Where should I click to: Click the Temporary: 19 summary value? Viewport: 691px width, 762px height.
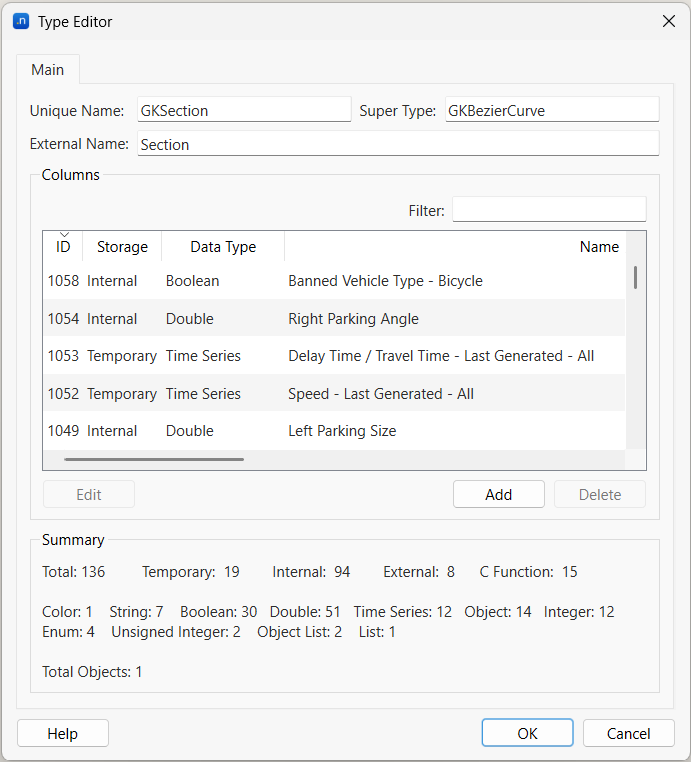pos(190,572)
